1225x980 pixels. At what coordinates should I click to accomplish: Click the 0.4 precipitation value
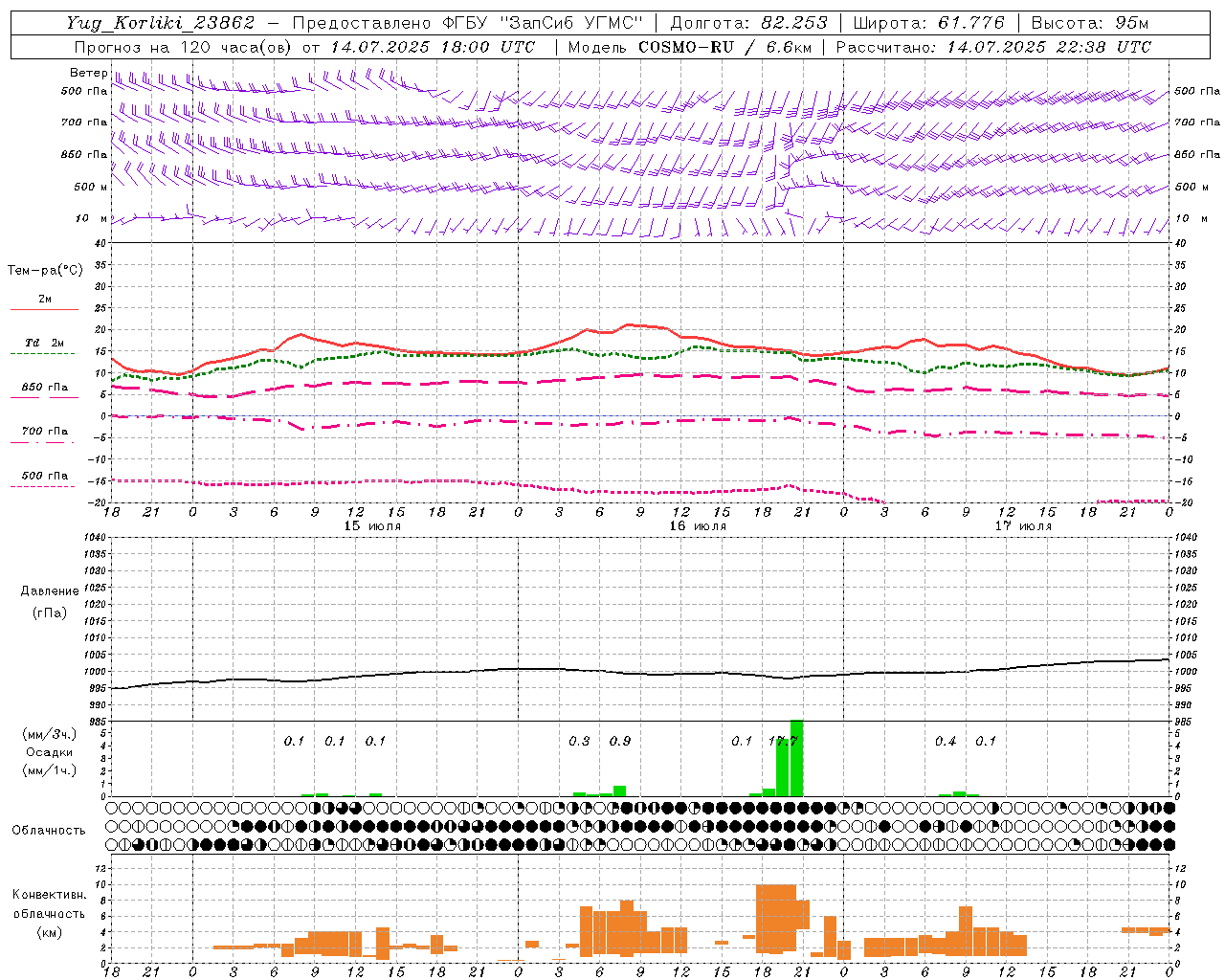click(x=946, y=741)
